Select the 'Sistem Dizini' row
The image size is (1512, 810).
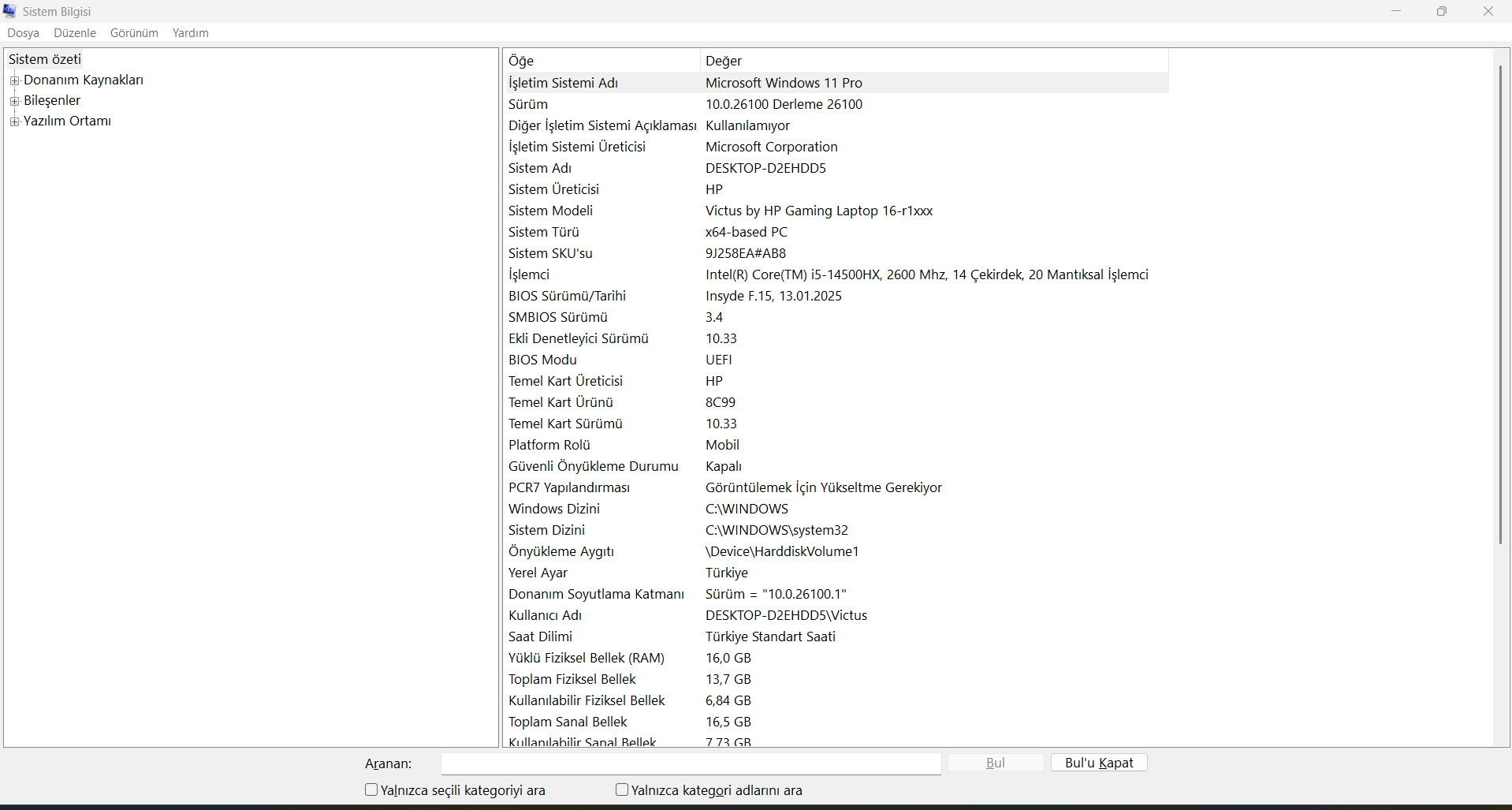click(x=836, y=530)
